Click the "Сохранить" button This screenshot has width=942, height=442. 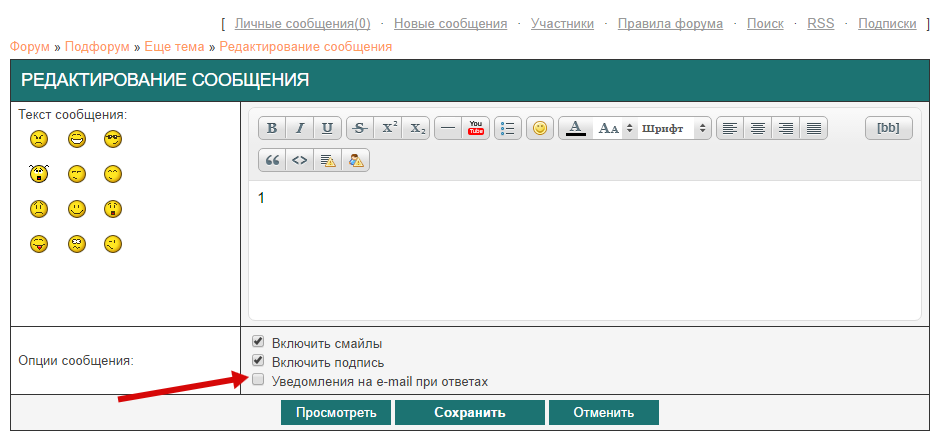[x=469, y=413]
